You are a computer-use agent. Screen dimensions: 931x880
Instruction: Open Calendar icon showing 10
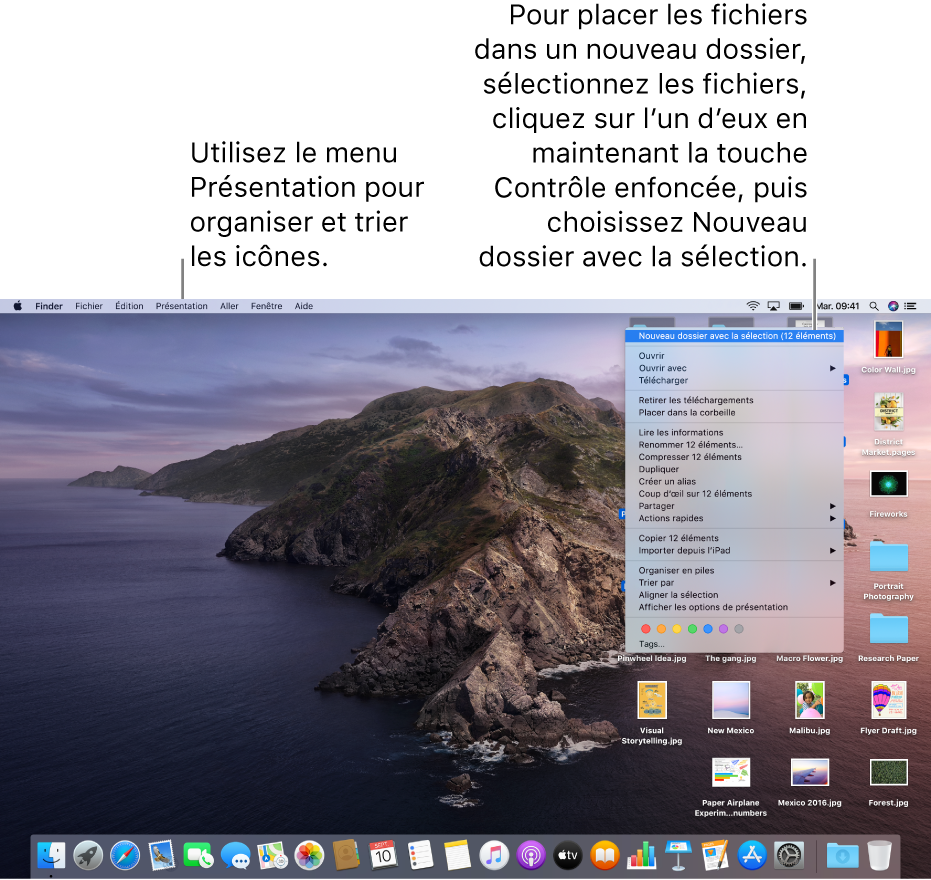pos(383,856)
